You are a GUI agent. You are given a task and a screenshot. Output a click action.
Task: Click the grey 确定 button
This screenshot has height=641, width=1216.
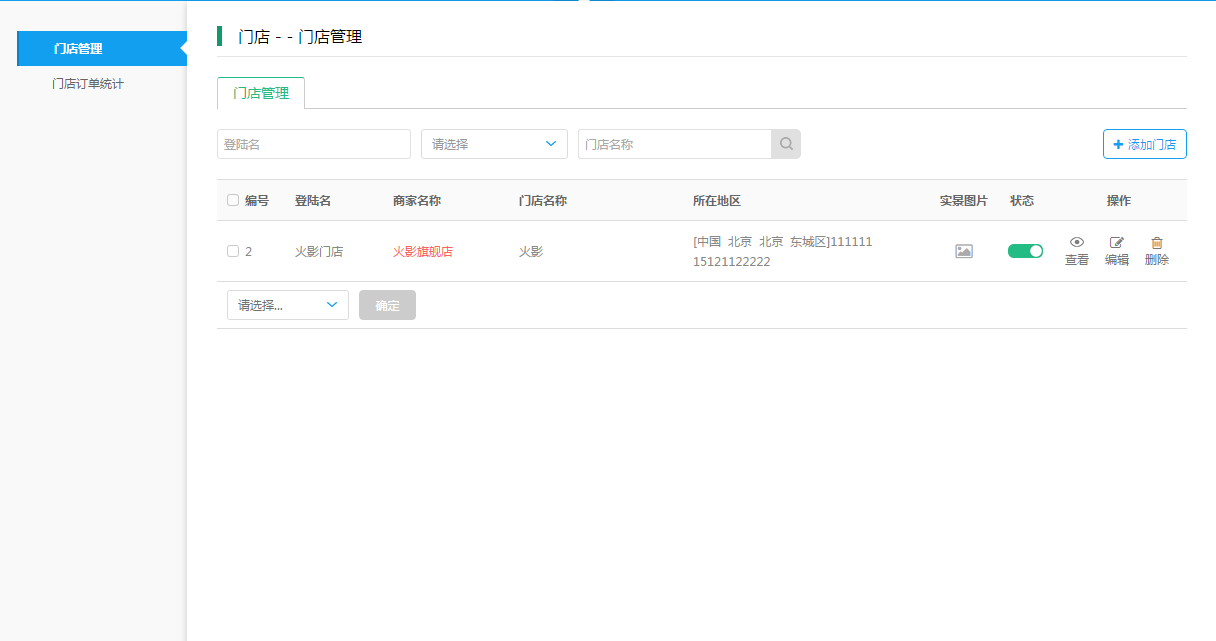point(387,305)
